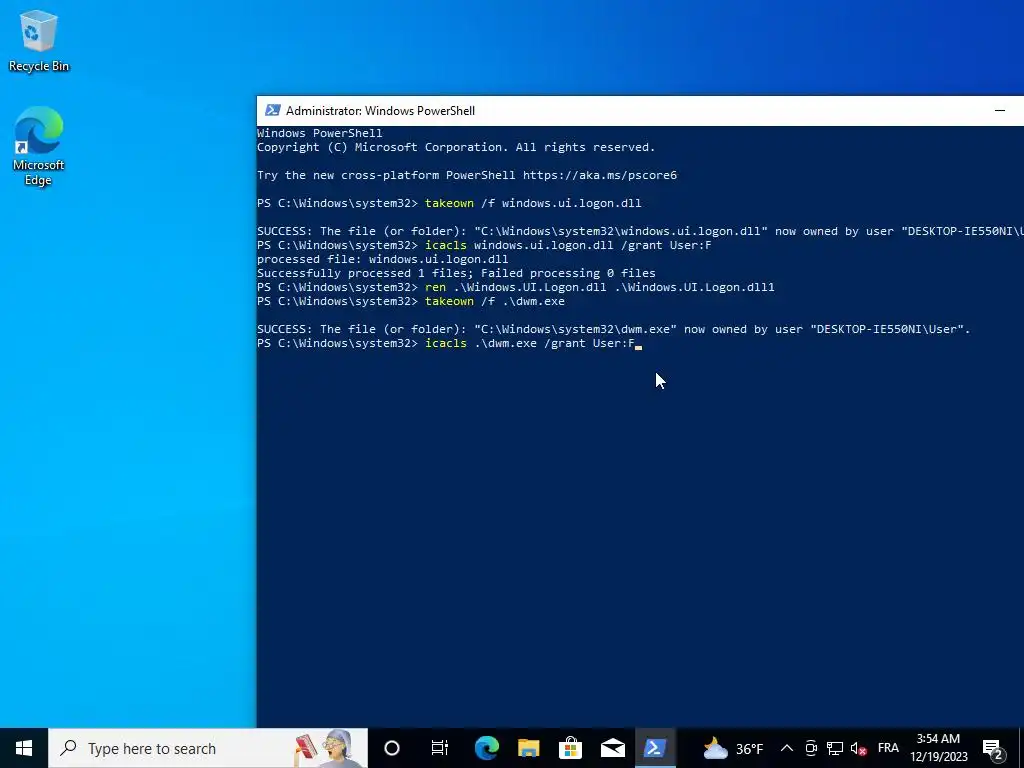This screenshot has width=1024, height=768.
Task: Open the notification Action Center icon
Action: tap(993, 748)
